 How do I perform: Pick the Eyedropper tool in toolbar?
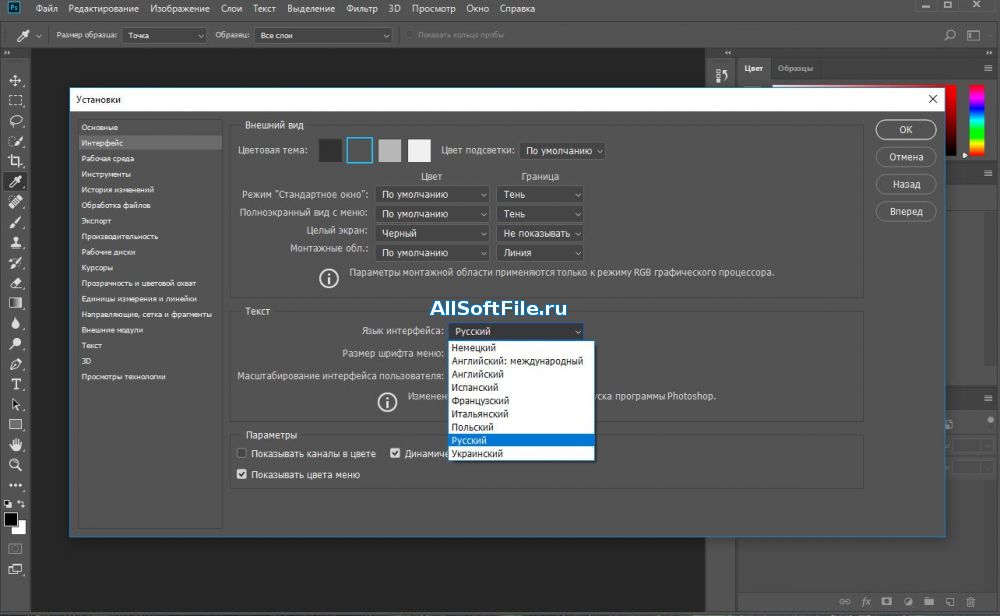pyautogui.click(x=16, y=182)
